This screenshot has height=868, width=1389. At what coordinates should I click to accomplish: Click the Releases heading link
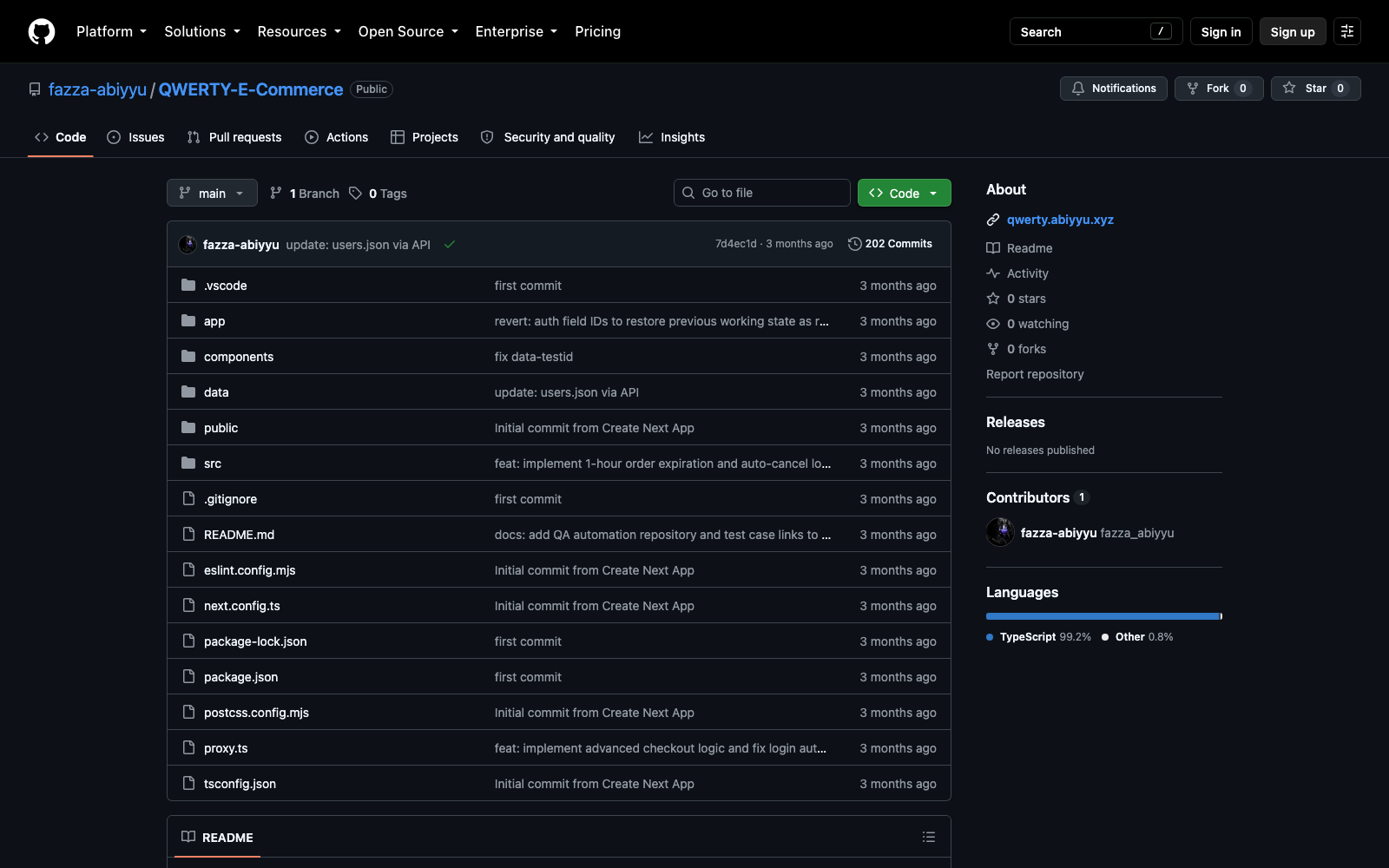coord(1016,422)
